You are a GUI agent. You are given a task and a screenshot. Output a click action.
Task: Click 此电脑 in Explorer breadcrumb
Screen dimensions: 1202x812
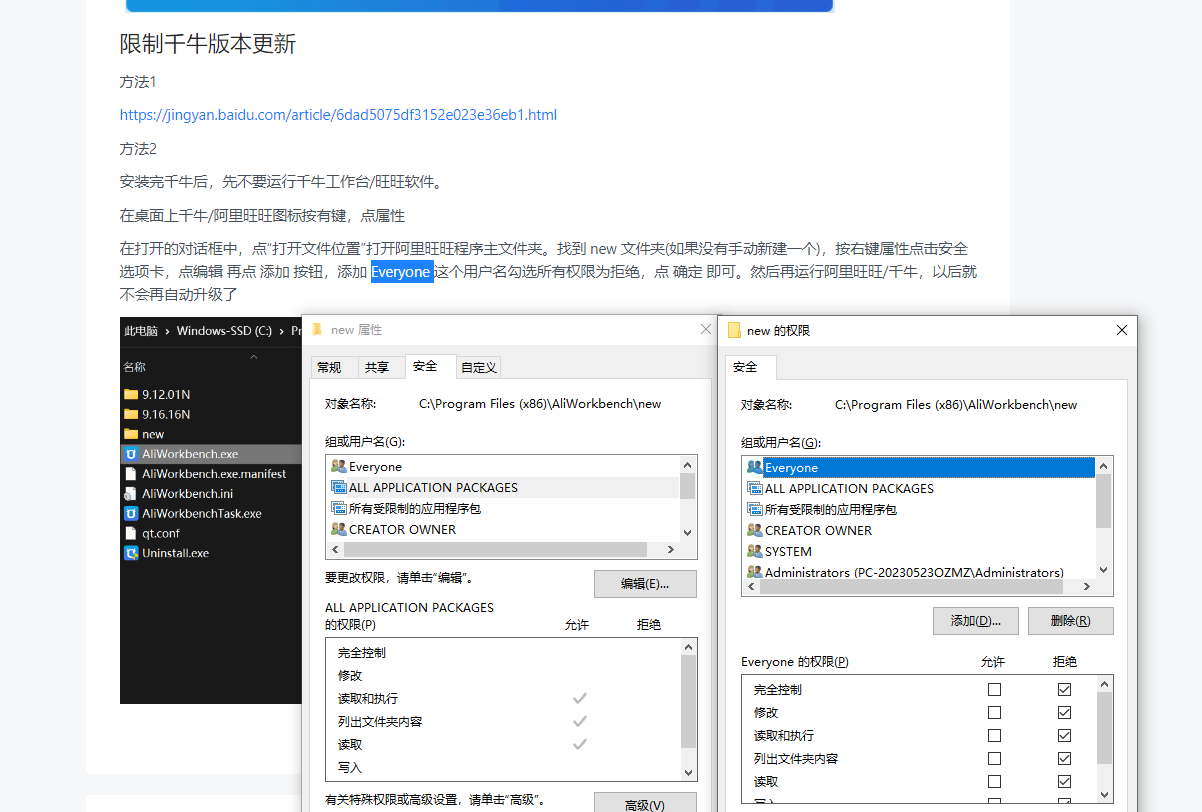[x=141, y=331]
